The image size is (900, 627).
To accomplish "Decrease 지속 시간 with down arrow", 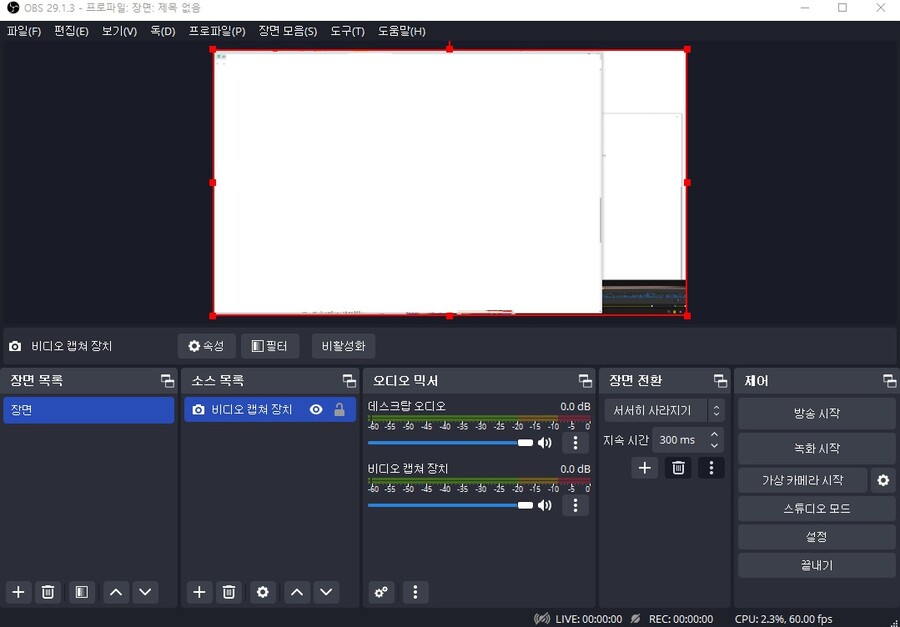I will point(714,446).
